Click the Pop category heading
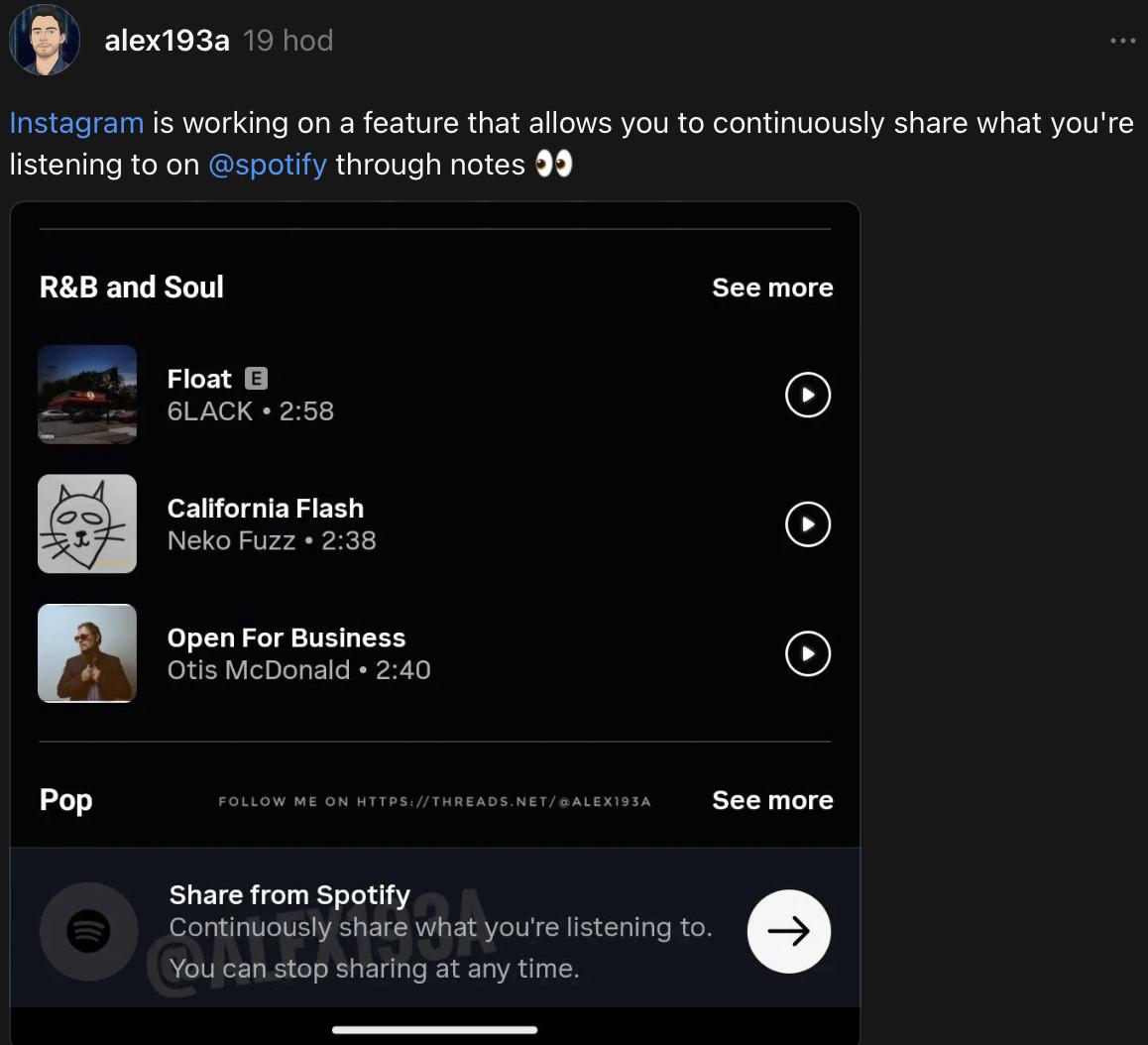This screenshot has height=1045, width=1148. [65, 800]
